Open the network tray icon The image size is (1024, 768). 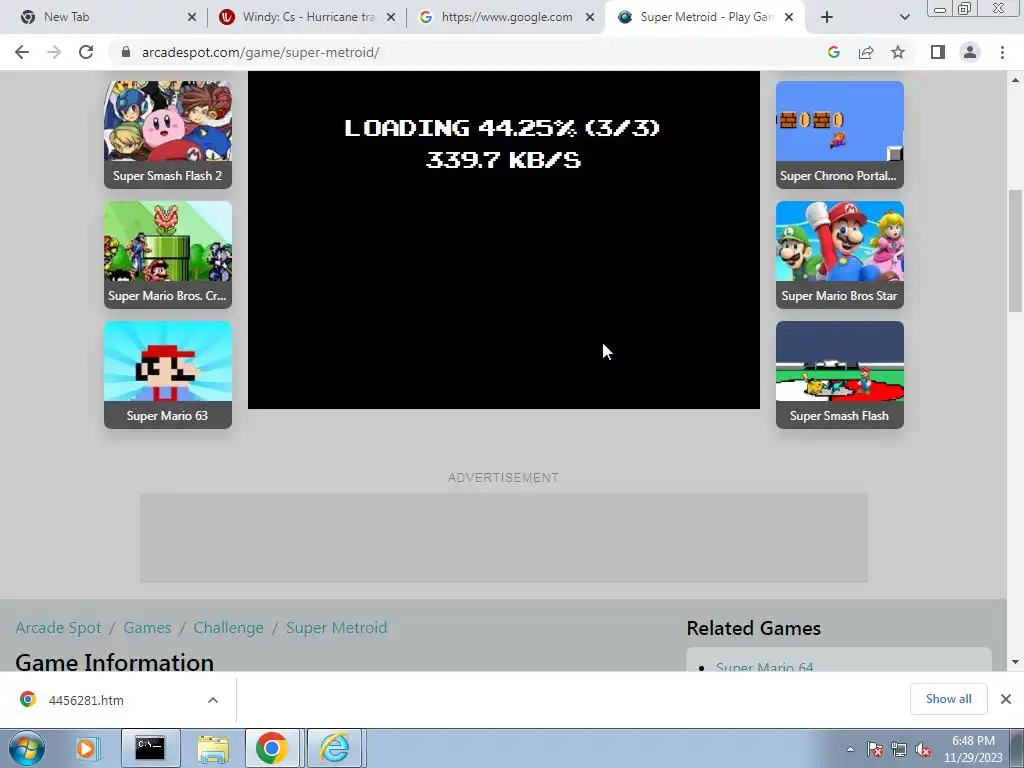coord(899,749)
